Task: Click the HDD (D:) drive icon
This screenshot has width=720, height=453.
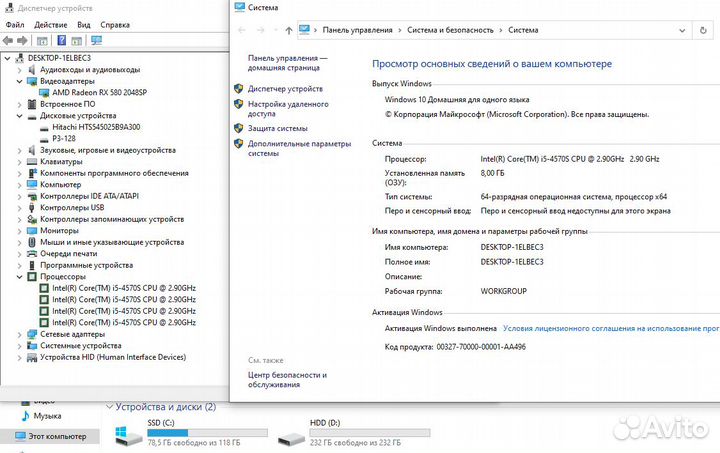Action: pos(291,438)
